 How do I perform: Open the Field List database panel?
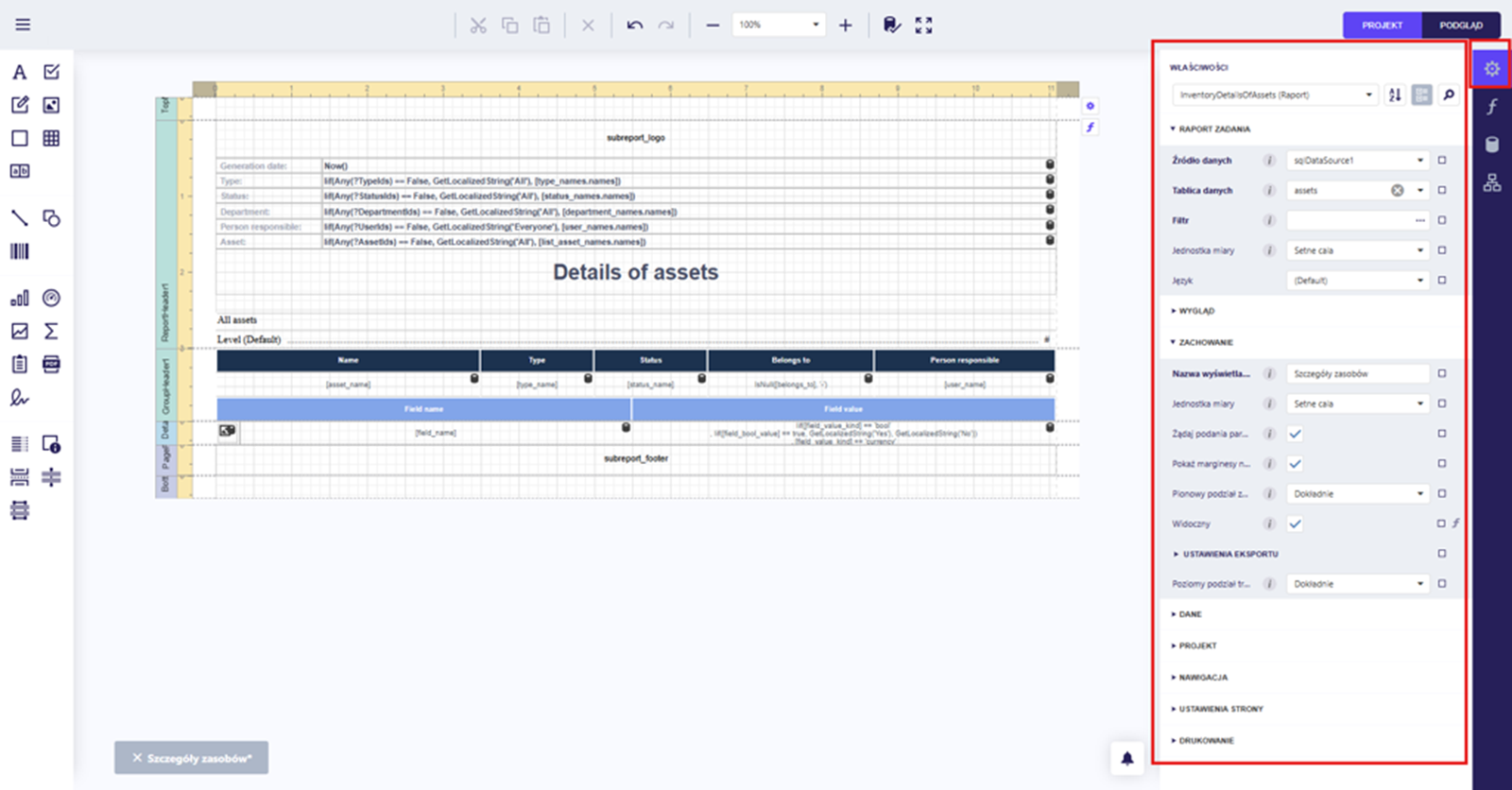pos(1492,145)
